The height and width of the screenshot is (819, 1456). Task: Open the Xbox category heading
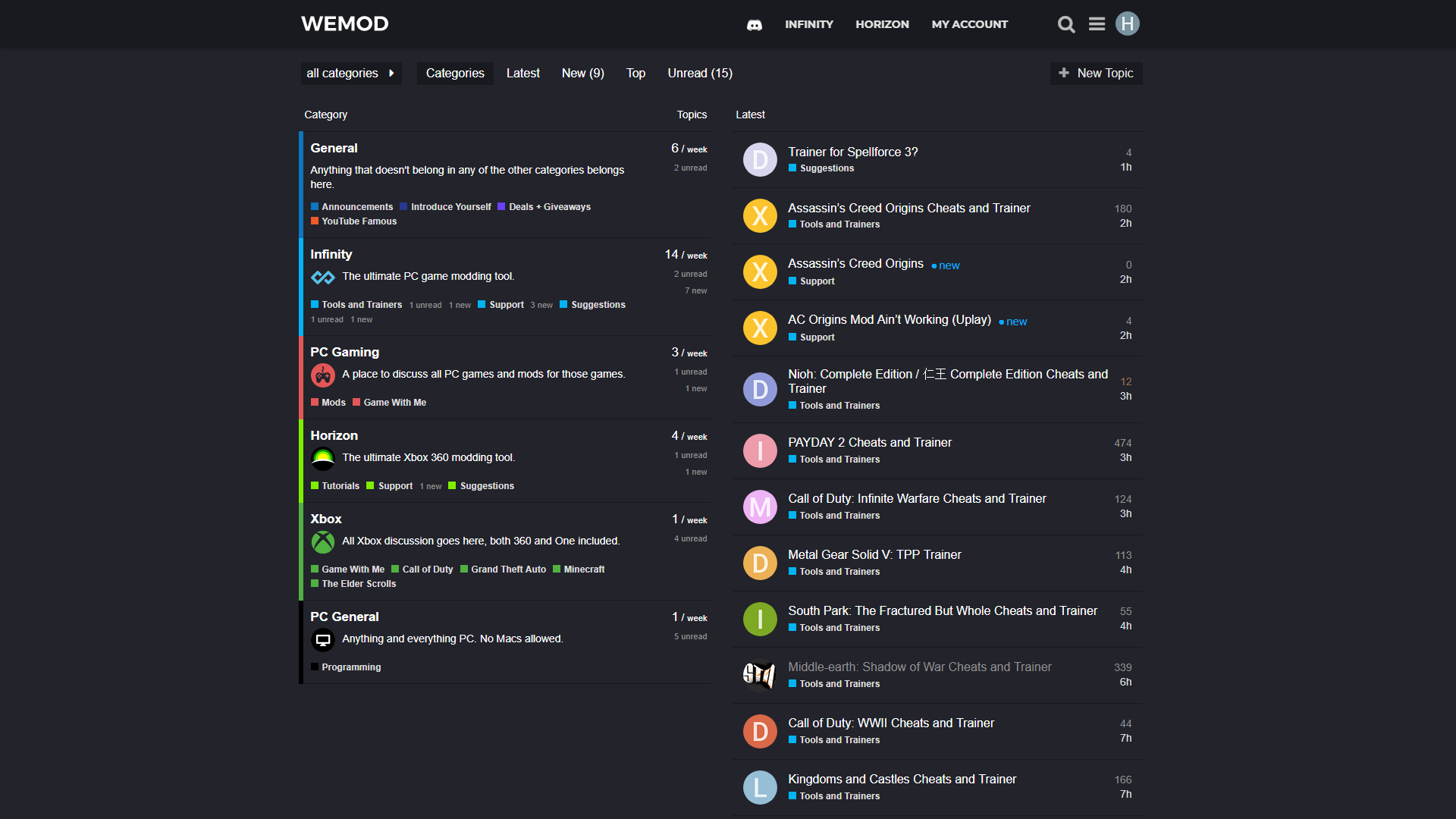coord(326,519)
